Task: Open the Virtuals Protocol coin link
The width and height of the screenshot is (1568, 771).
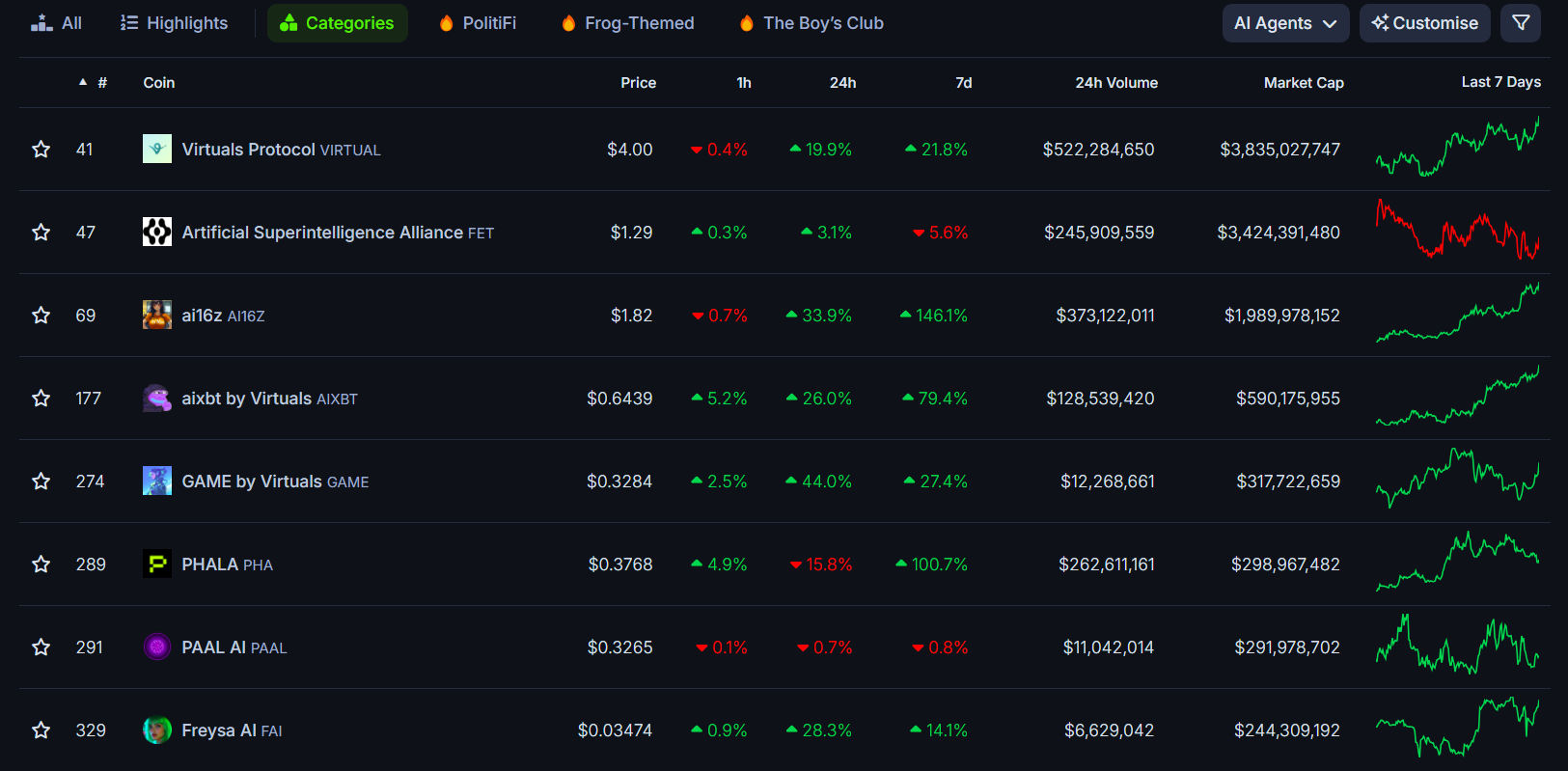Action: click(x=281, y=150)
